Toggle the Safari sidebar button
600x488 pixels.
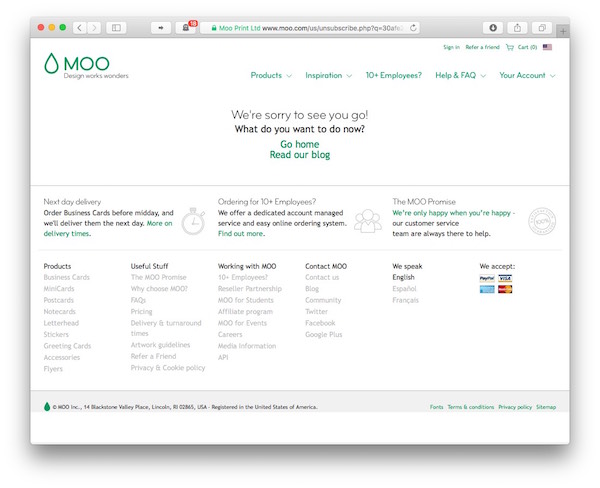pyautogui.click(x=116, y=28)
